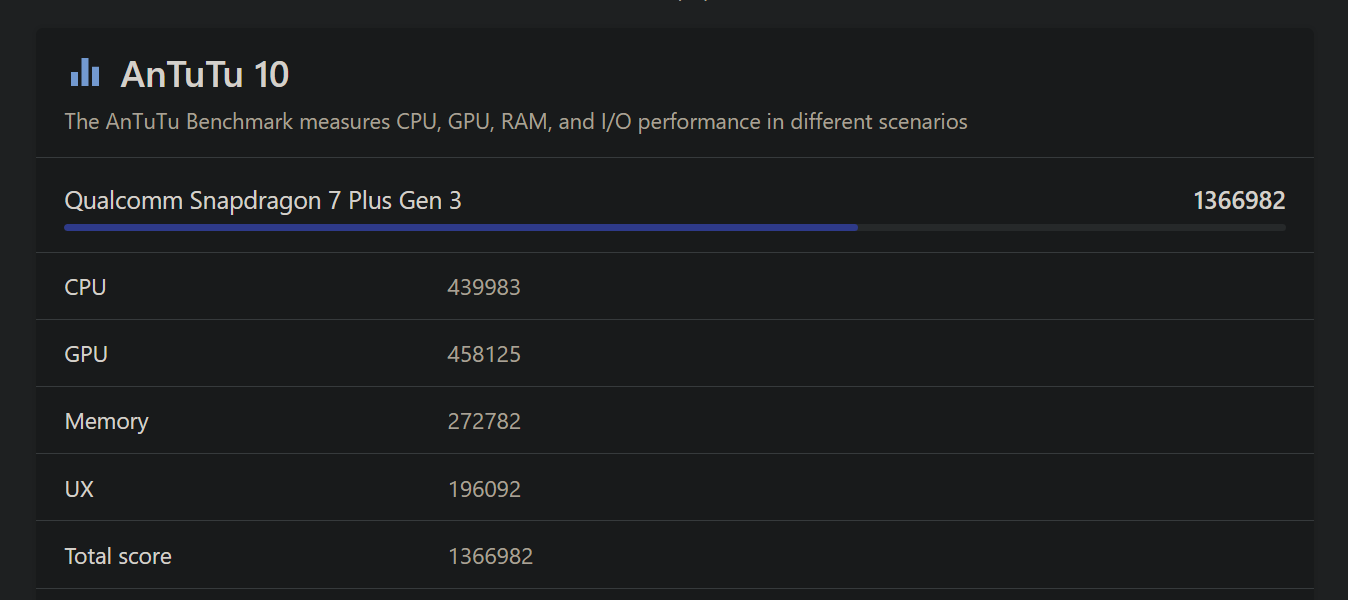The width and height of the screenshot is (1348, 600).
Task: Click the 1366982 value in the Total score row
Action: 490,556
